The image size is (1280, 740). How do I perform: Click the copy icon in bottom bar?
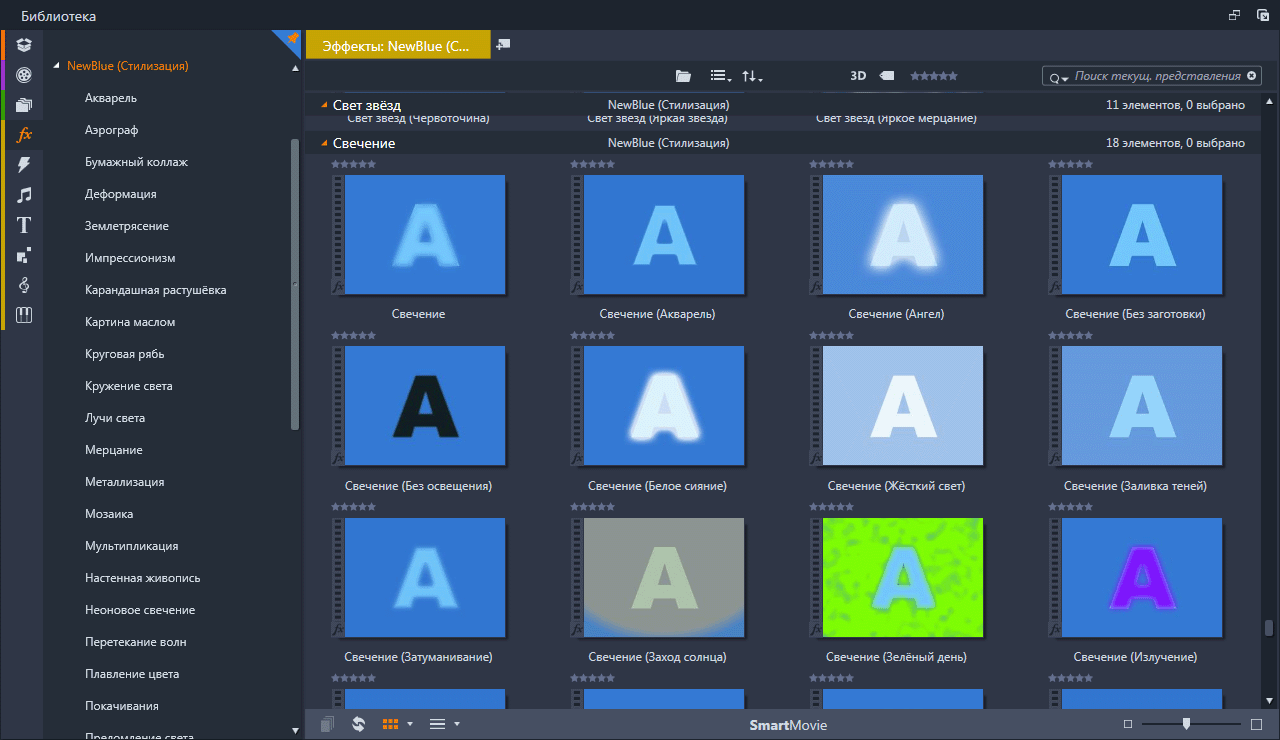point(327,724)
